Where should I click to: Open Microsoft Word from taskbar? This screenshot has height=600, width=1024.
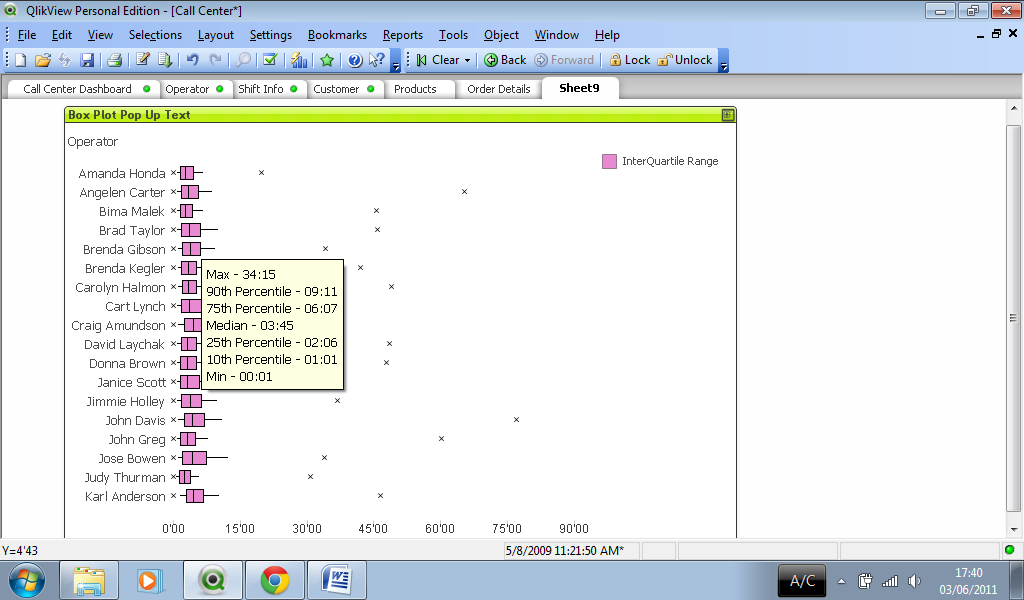[x=337, y=580]
